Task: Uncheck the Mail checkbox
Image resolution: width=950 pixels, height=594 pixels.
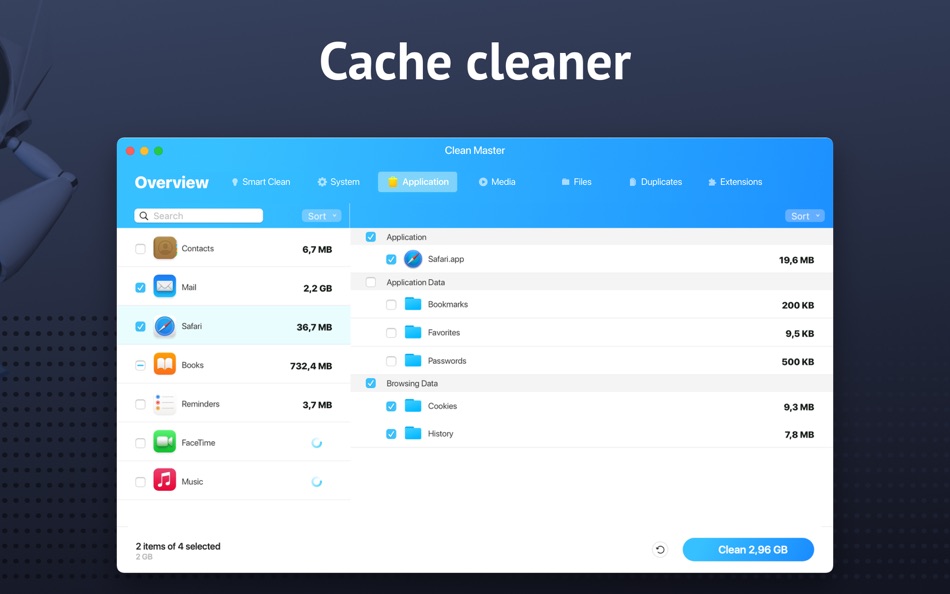Action: tap(140, 287)
